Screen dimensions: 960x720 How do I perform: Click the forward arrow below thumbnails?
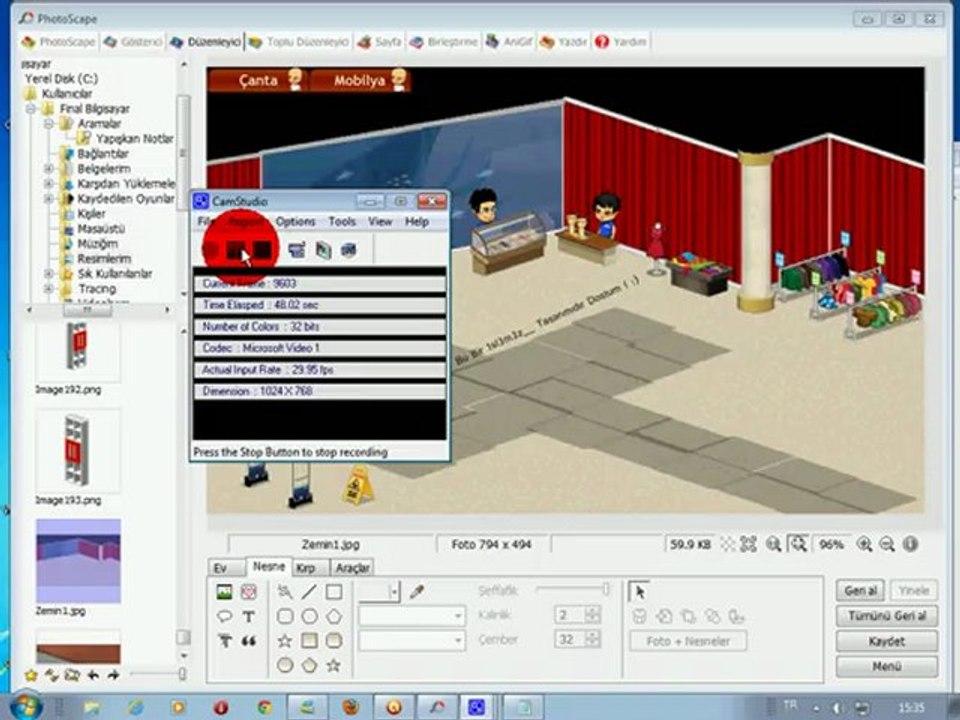click(x=113, y=675)
